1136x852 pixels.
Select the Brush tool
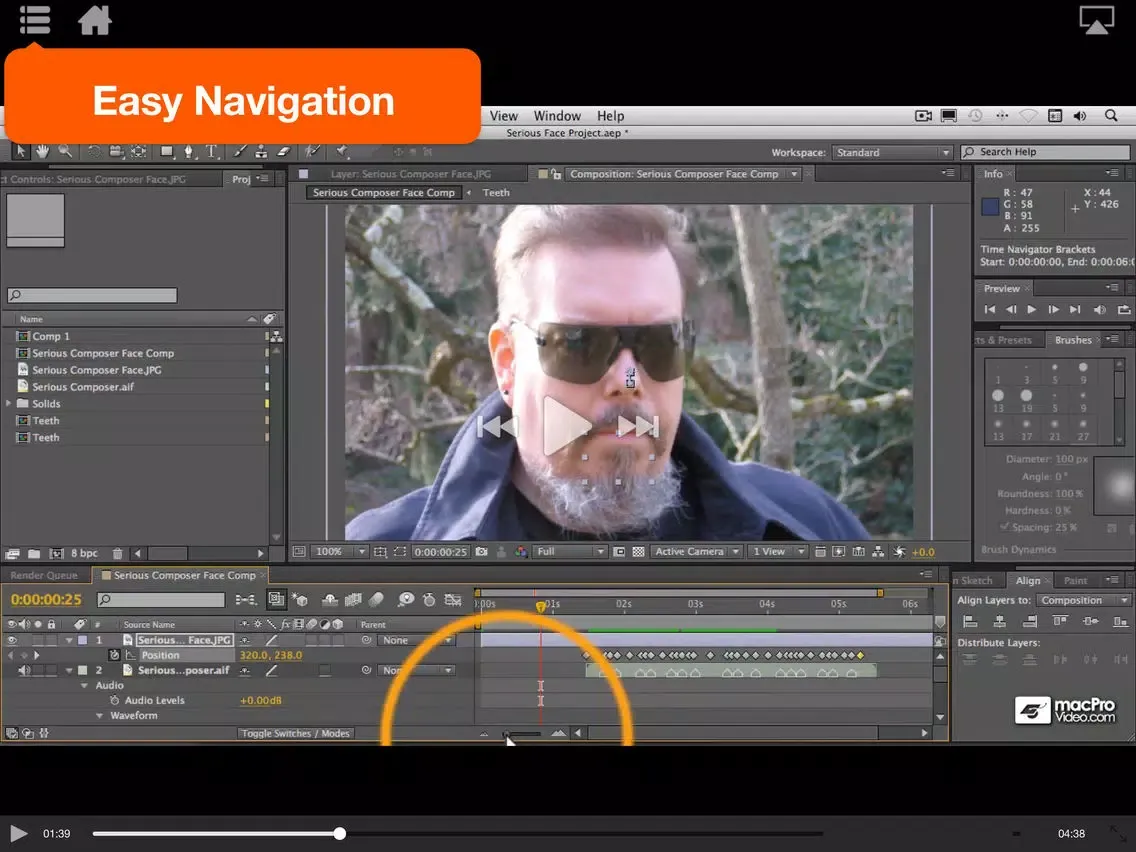pos(240,151)
